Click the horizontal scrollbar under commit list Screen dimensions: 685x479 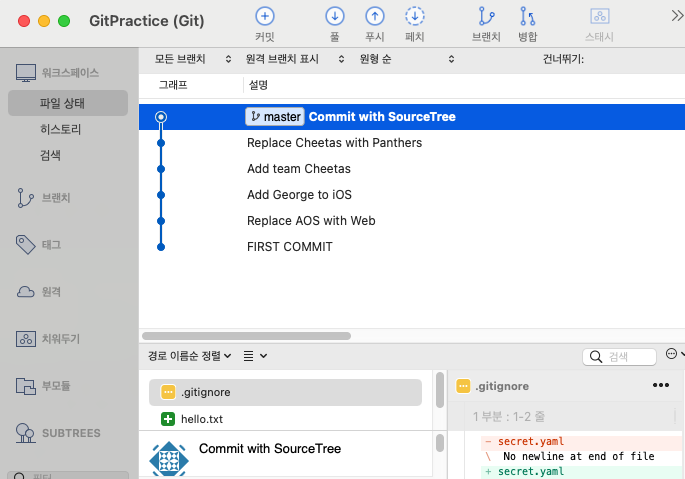pos(246,336)
